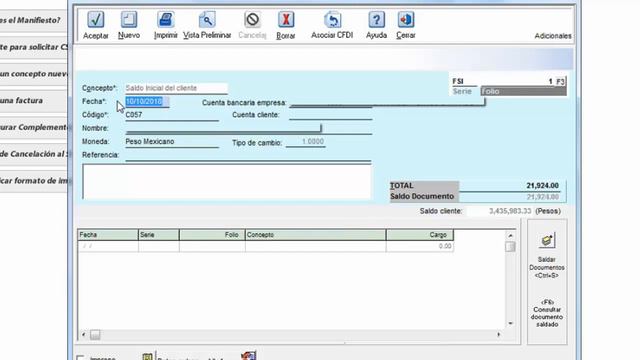The height and width of the screenshot is (360, 640).
Task: Open Asociar CFDI tool
Action: pyautogui.click(x=332, y=20)
